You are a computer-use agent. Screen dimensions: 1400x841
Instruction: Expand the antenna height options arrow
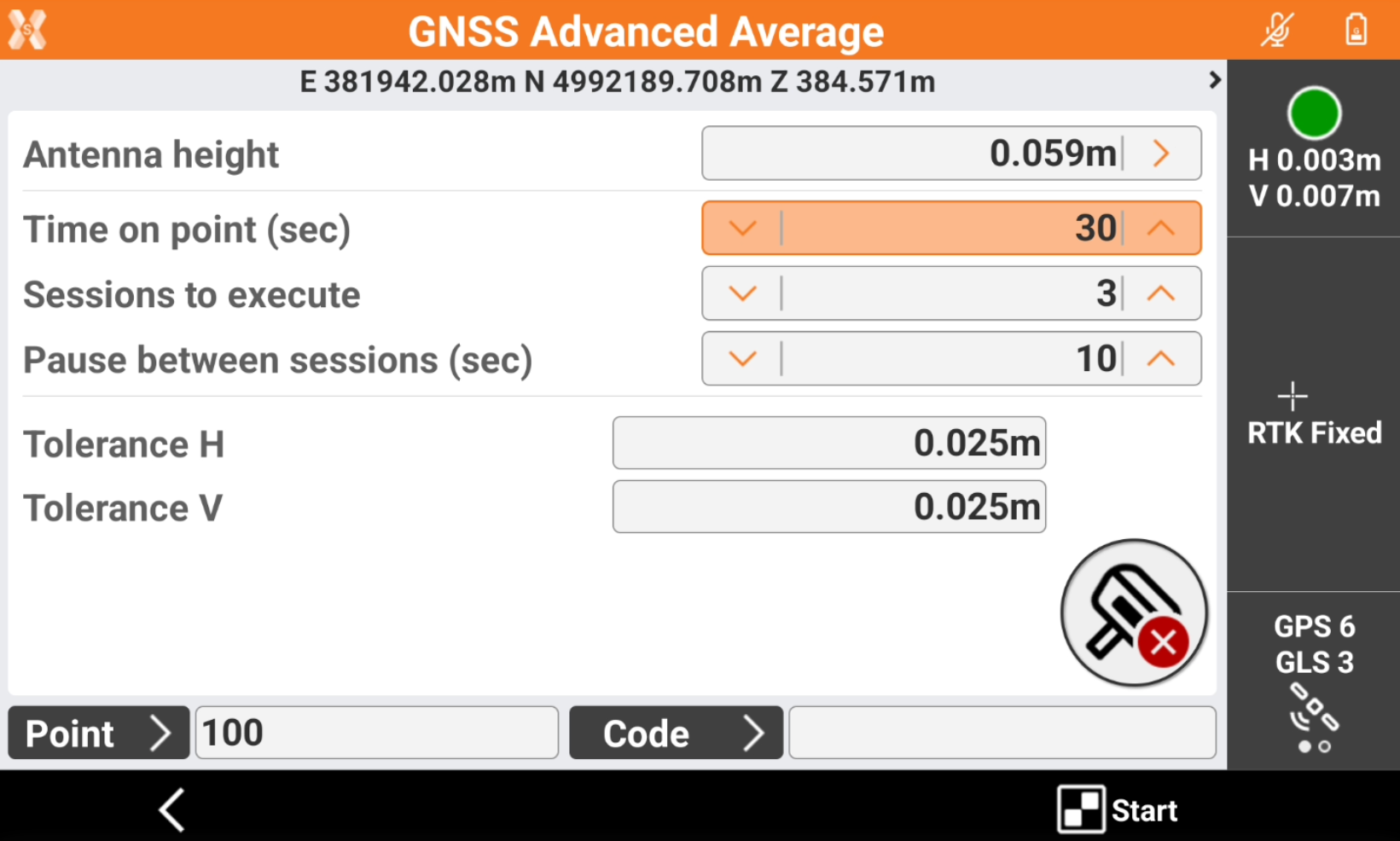coord(1161,154)
